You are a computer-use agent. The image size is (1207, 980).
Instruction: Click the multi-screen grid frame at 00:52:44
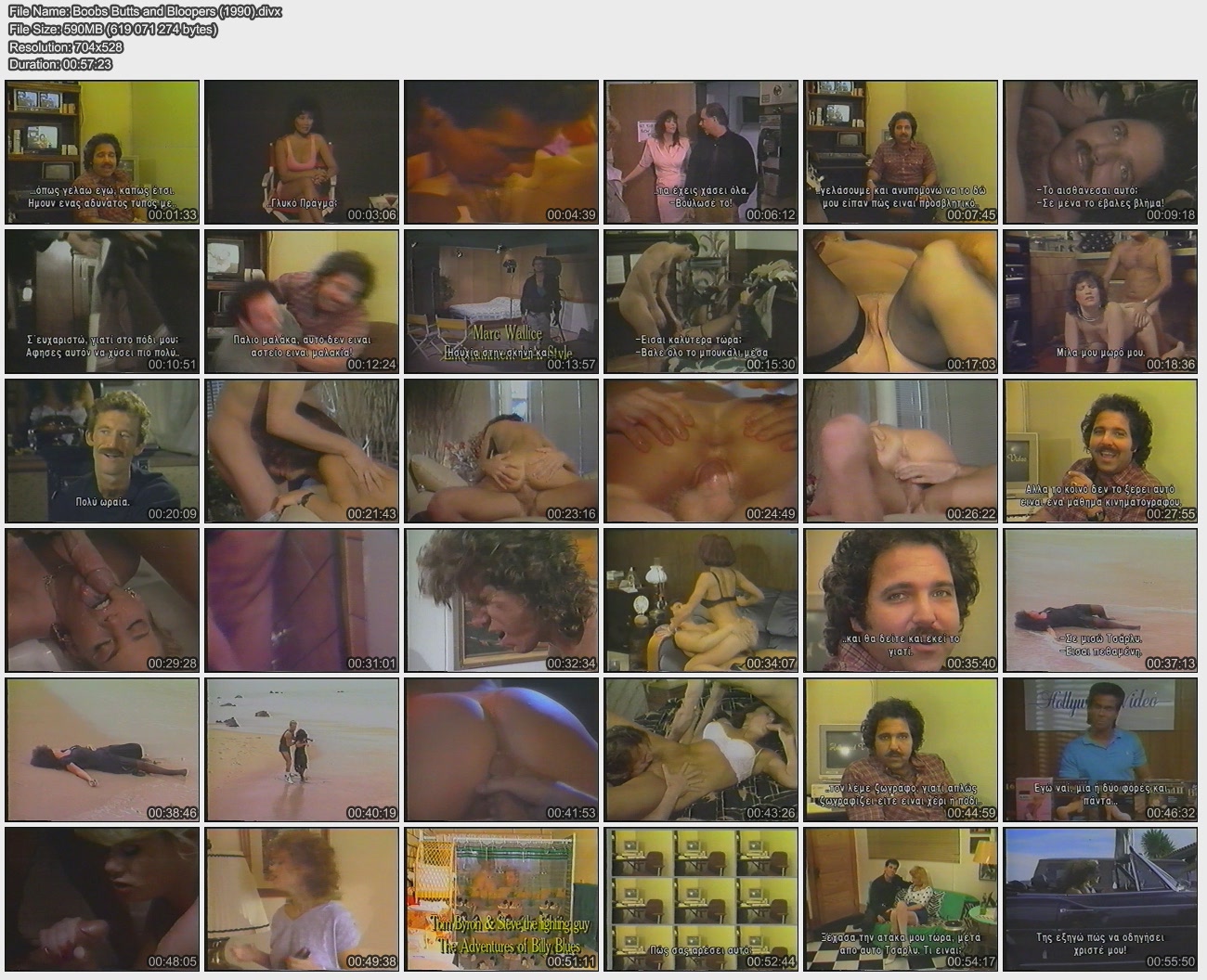pyautogui.click(x=701, y=900)
